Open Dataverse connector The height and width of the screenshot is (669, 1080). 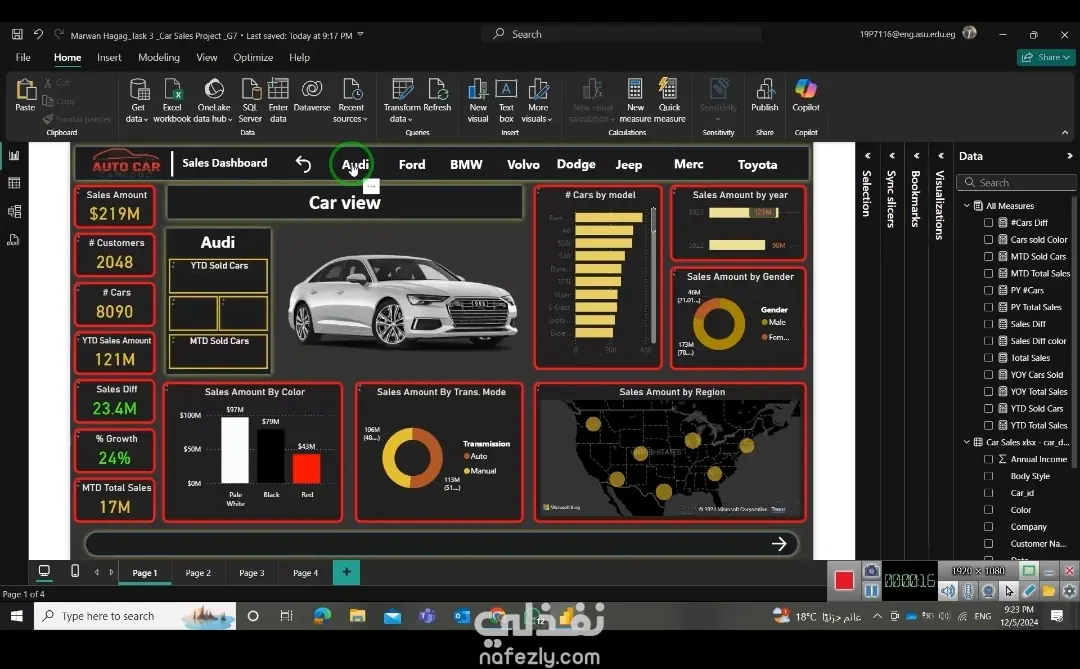click(x=312, y=95)
